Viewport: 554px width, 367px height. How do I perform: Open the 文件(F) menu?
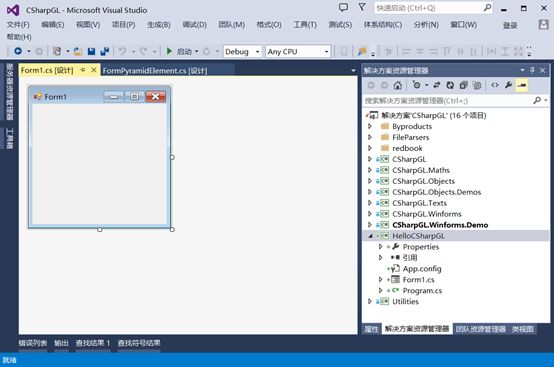click(x=18, y=25)
